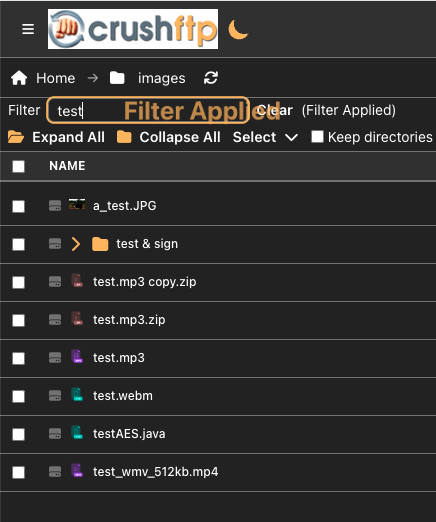Click Collapse All
Screen dimensions: 436x522
(169, 137)
